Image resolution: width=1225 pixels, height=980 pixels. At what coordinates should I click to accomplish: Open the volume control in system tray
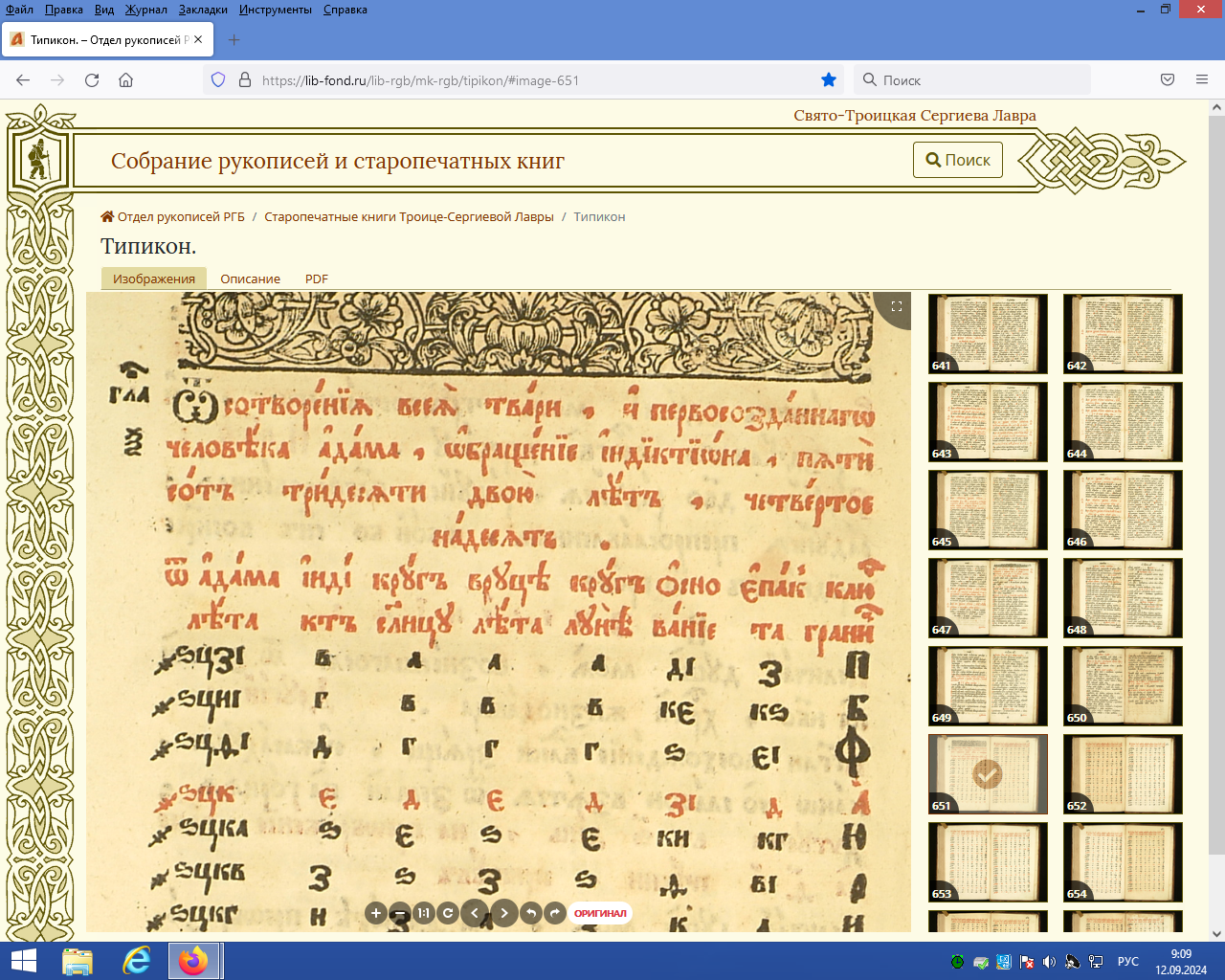tap(1050, 962)
